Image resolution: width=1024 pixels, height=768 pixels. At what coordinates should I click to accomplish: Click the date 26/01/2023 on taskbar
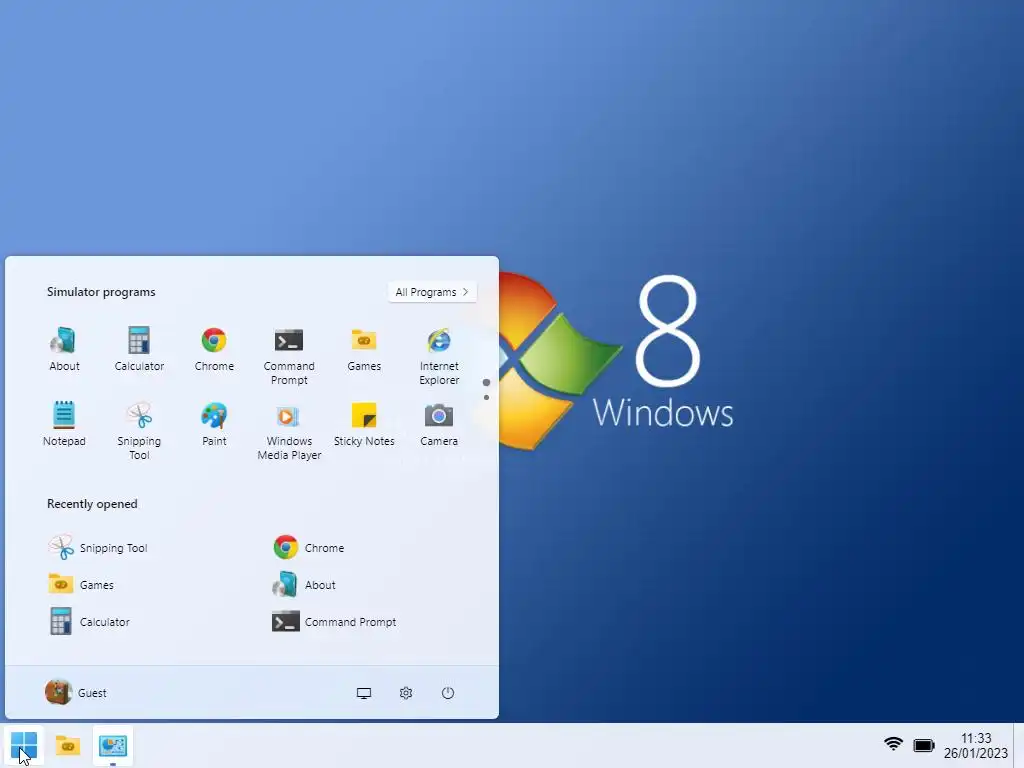point(976,753)
